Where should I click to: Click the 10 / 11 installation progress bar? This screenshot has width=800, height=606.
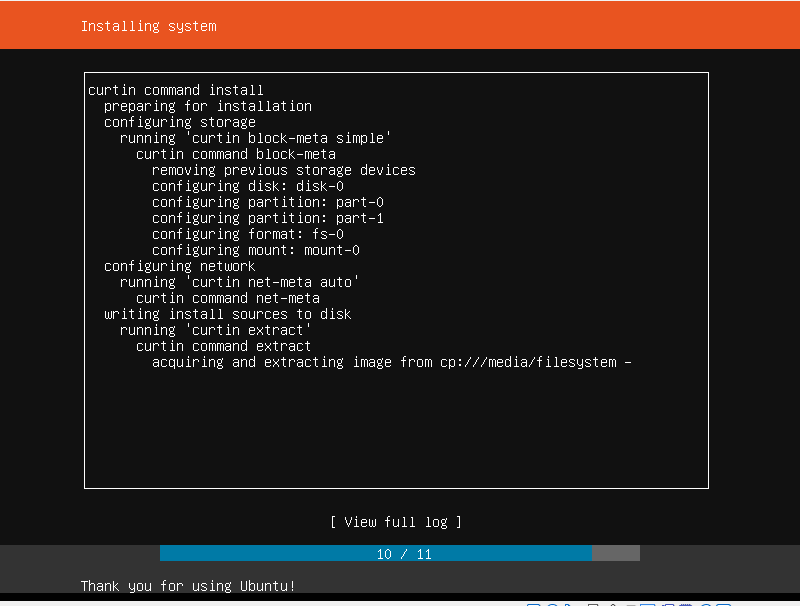(x=399, y=553)
